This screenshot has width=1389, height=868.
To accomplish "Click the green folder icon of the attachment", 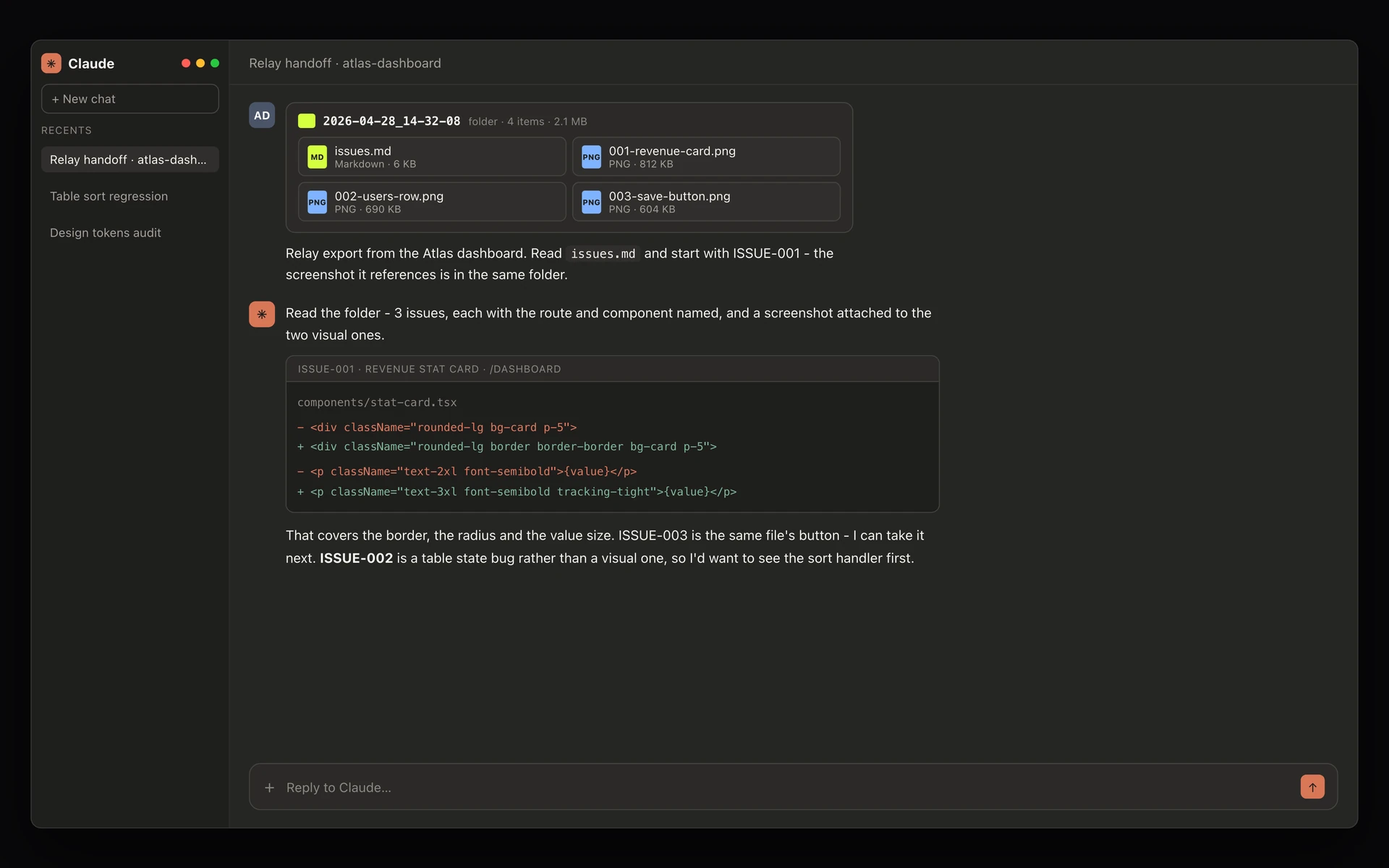I will pyautogui.click(x=307, y=121).
